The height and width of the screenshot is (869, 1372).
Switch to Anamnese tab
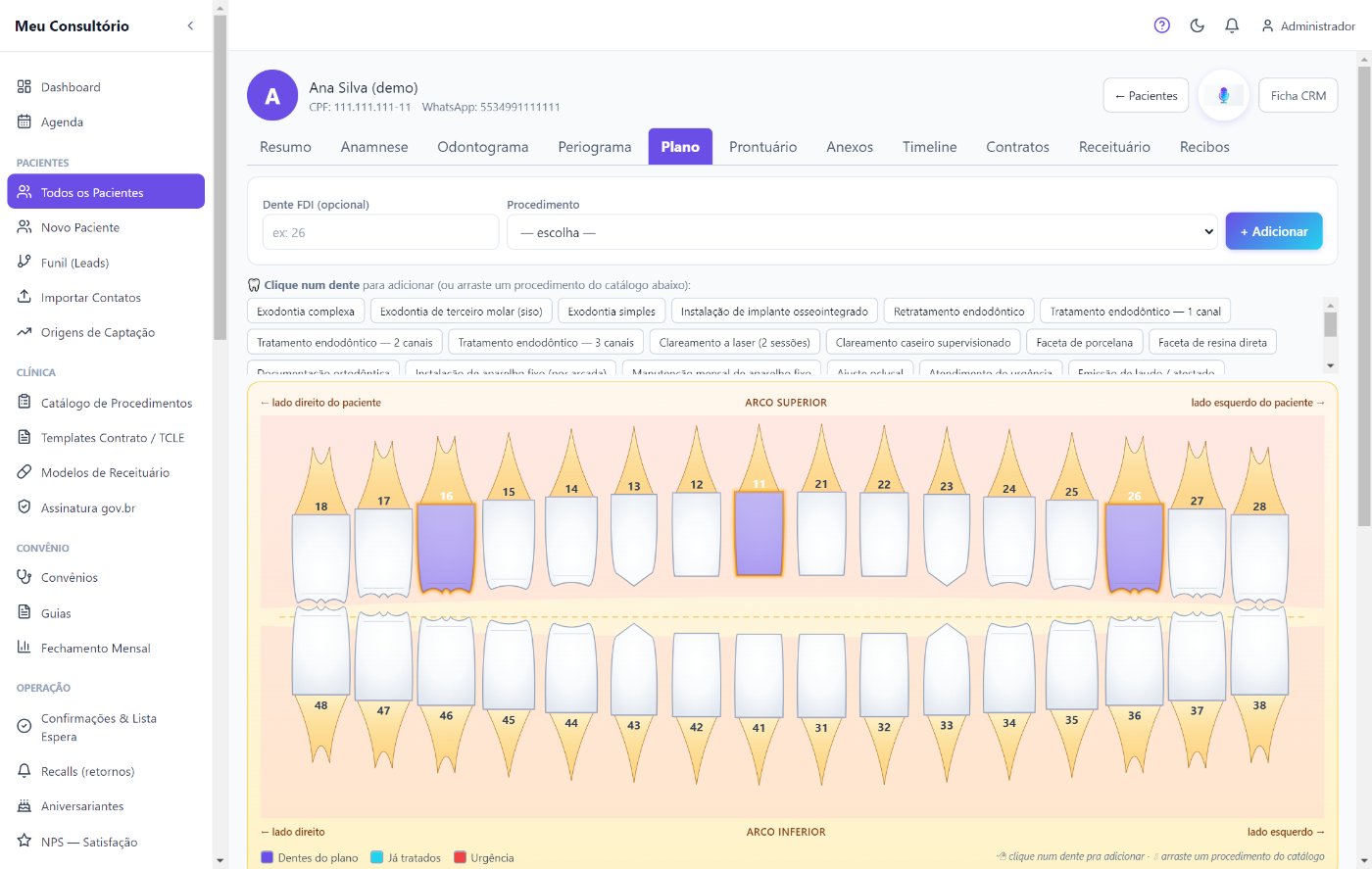pos(374,147)
